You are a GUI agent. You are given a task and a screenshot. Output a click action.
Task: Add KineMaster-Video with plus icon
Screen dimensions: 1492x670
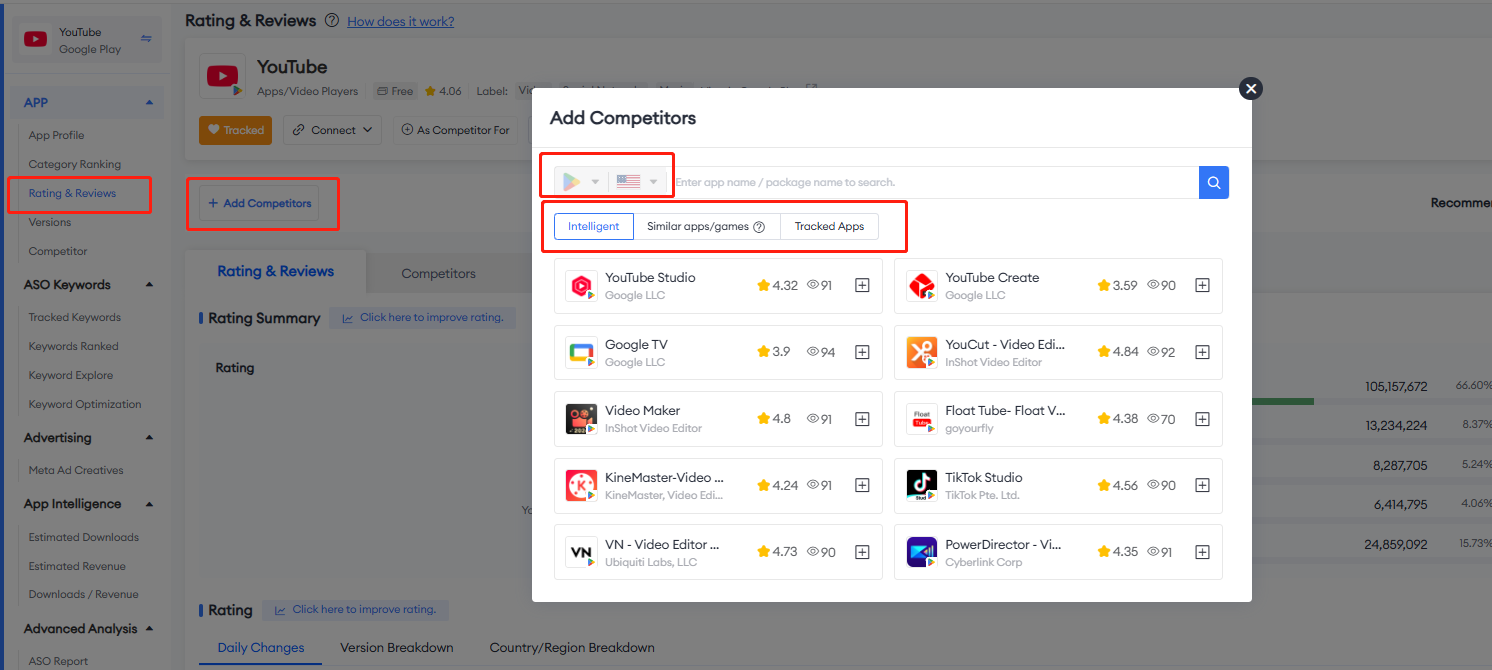862,485
